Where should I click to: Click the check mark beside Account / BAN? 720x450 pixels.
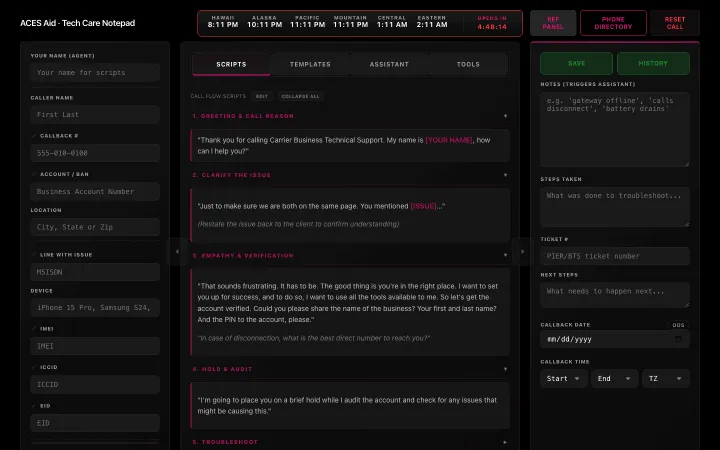click(34, 174)
